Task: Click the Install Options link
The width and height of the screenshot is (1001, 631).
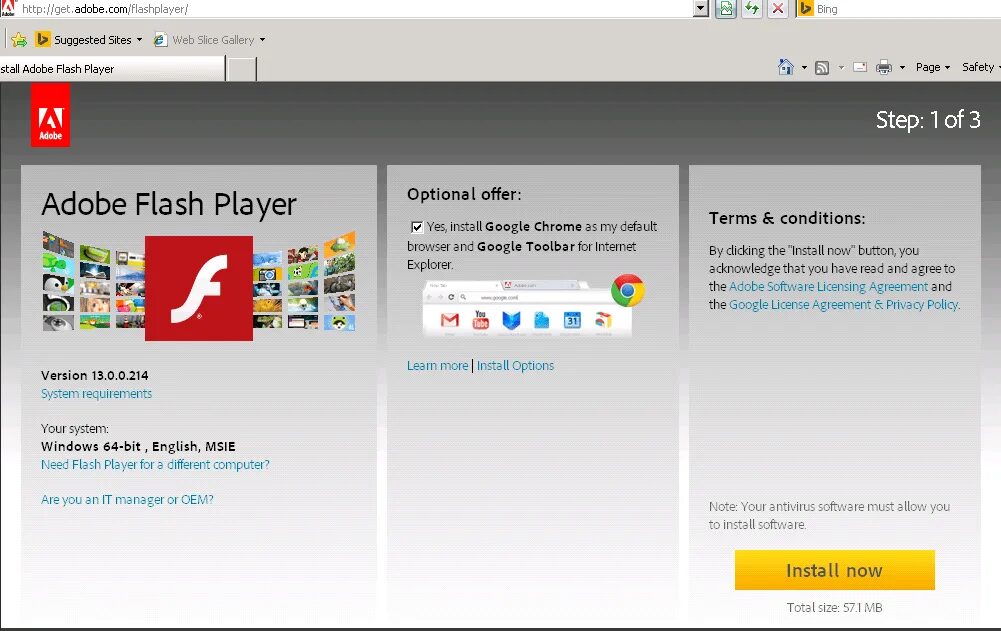Action: click(x=515, y=365)
